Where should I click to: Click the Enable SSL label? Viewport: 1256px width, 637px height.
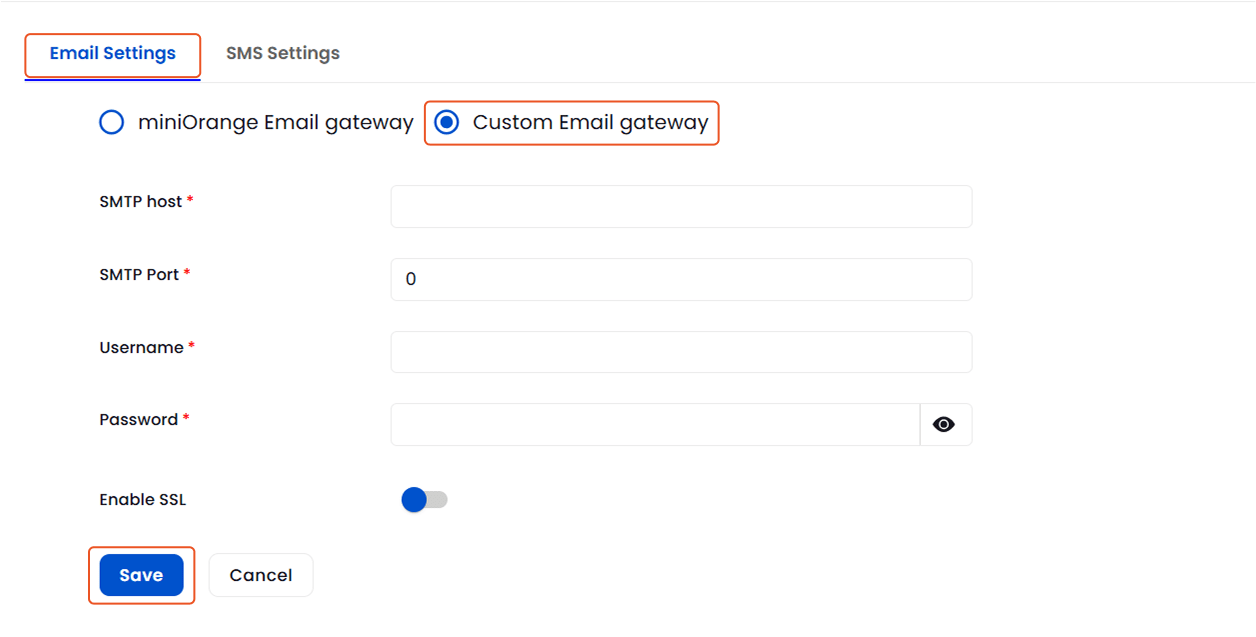pyautogui.click(x=142, y=499)
